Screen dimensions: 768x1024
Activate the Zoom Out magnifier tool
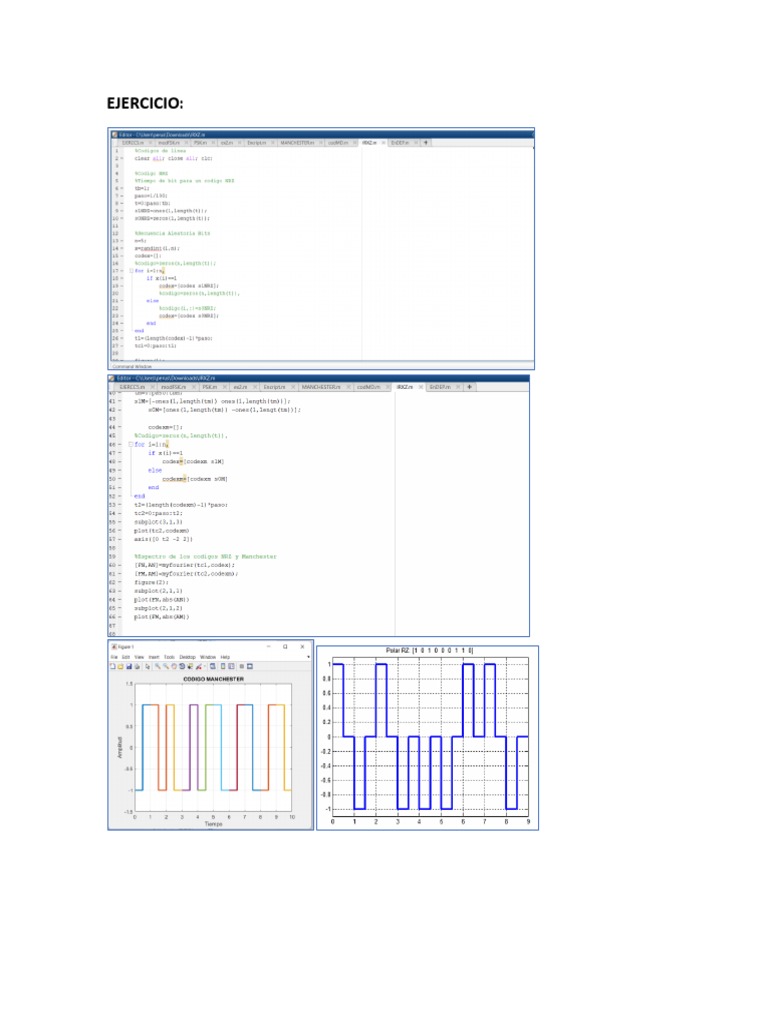(163, 665)
